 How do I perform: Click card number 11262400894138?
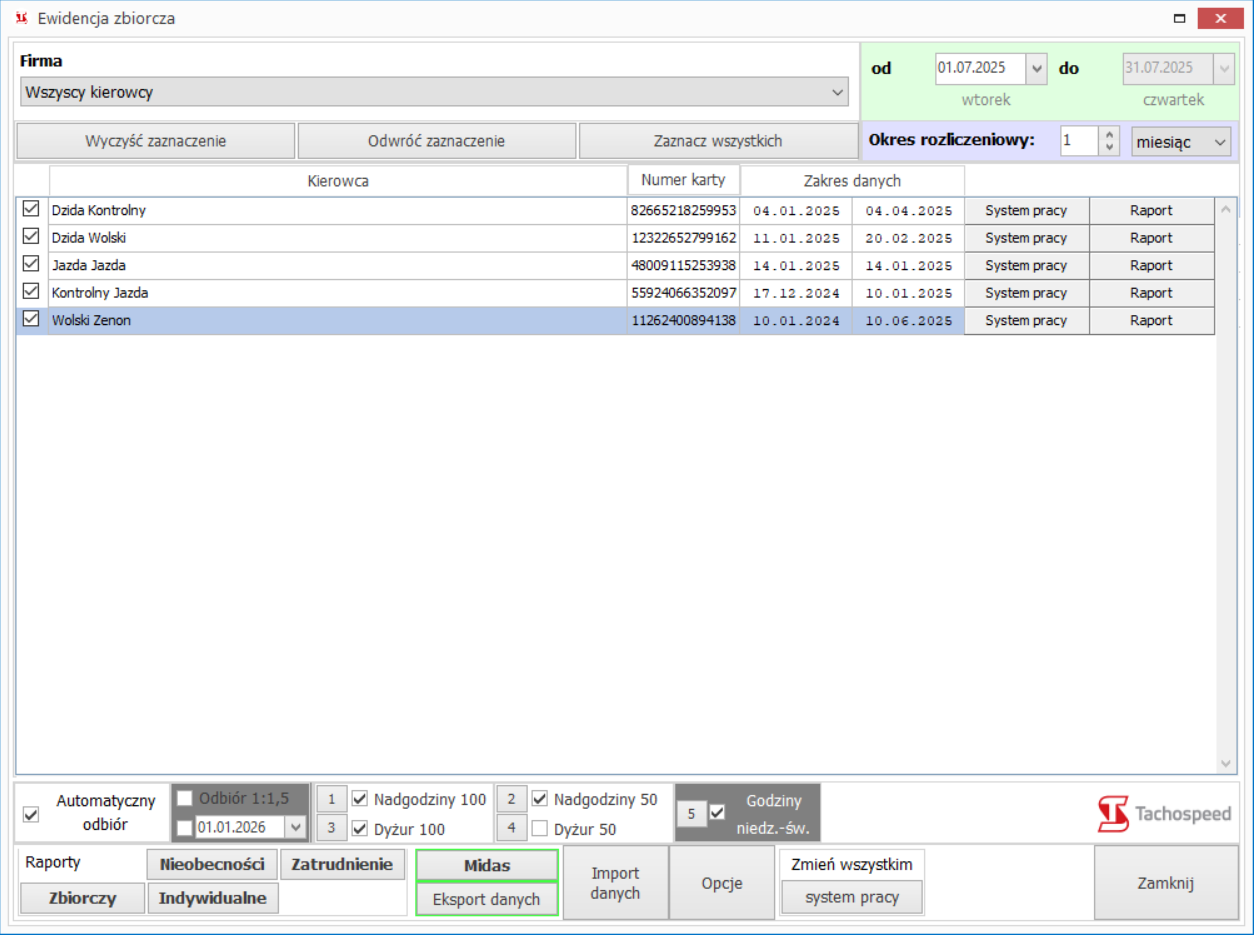684,321
